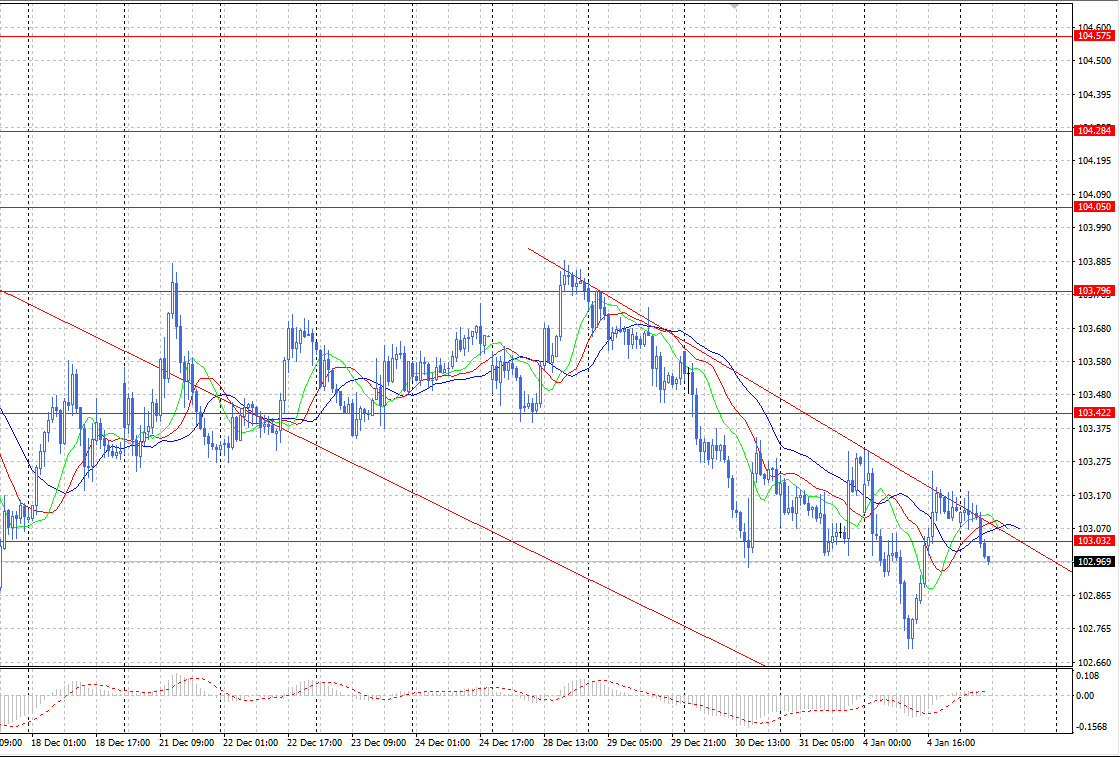
Task: Click the 103.885 price scale value
Action: pyautogui.click(x=1095, y=261)
